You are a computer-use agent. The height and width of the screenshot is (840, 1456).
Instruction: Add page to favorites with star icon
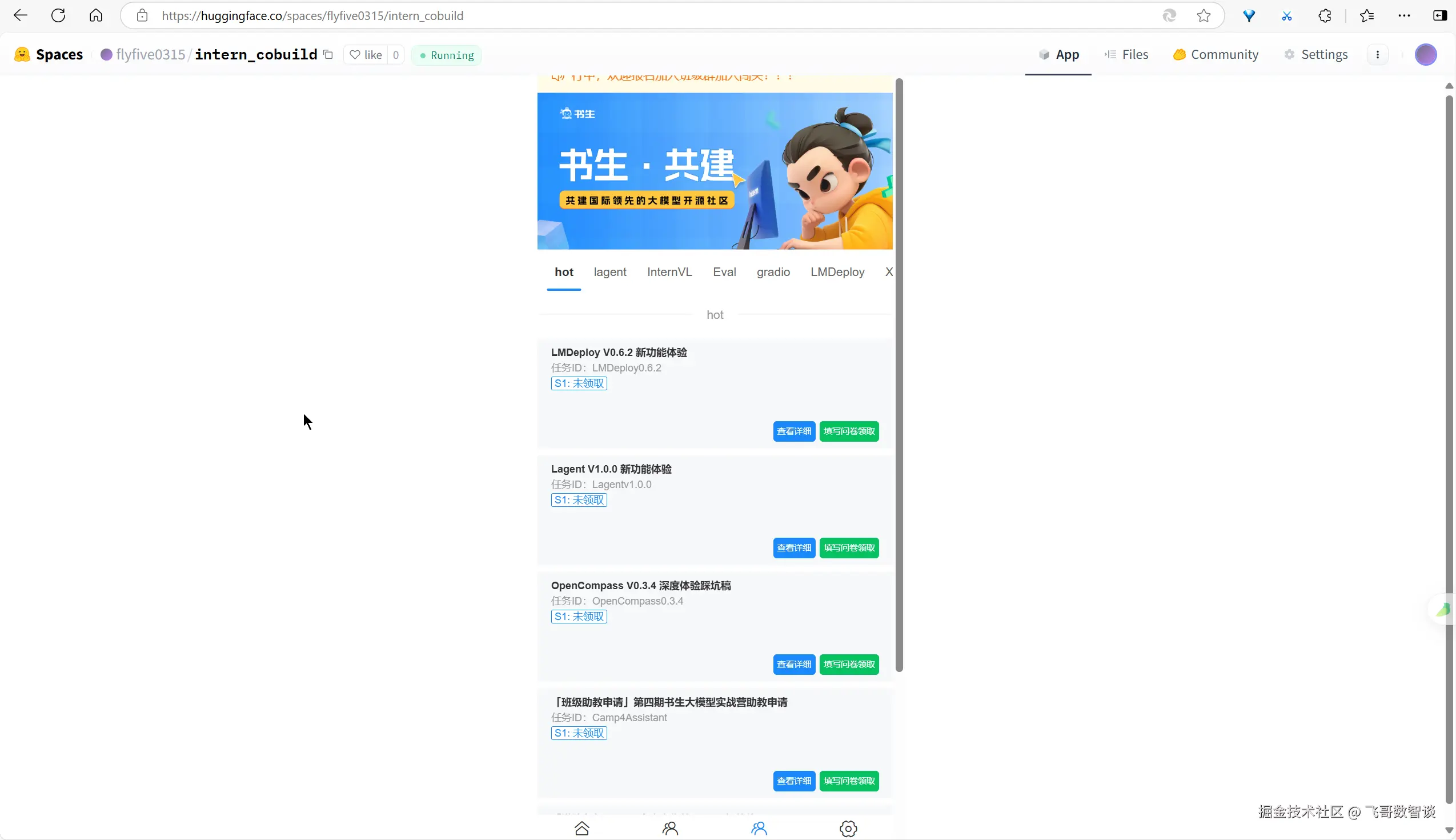(1204, 15)
